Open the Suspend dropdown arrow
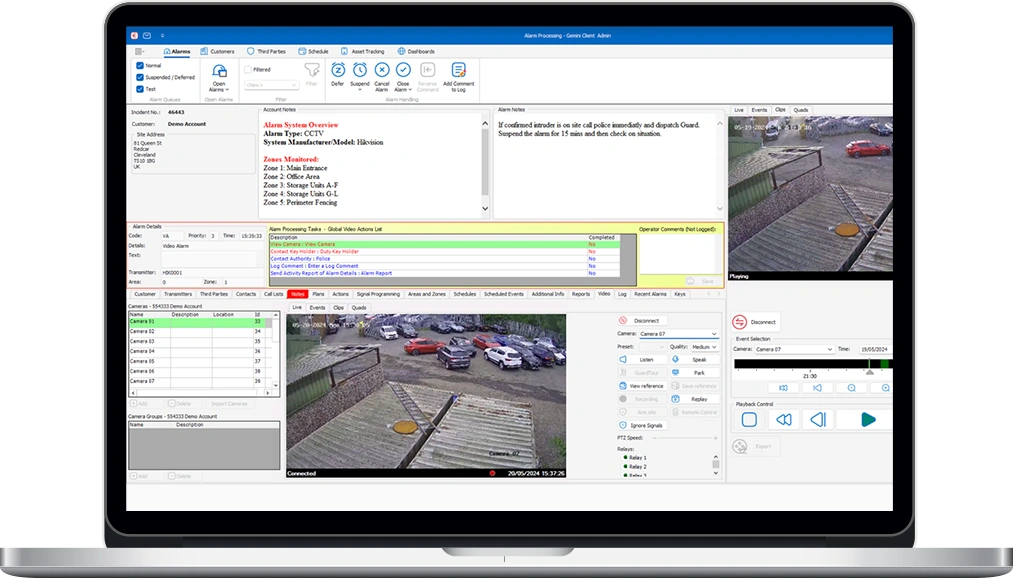 [360, 90]
